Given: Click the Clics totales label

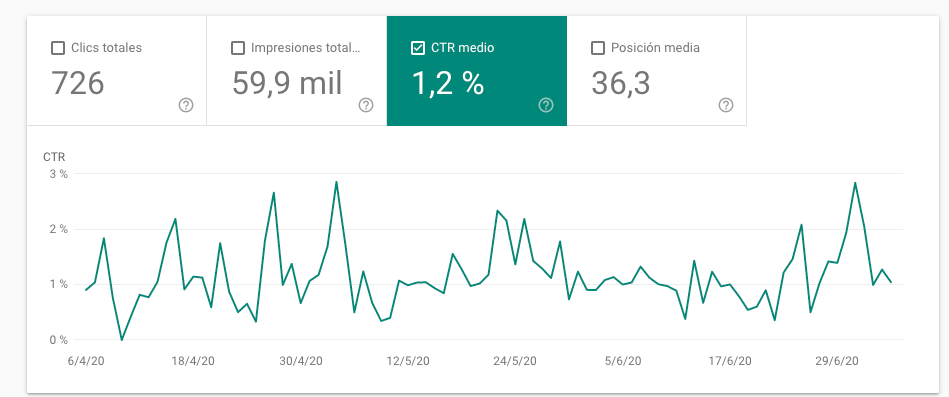Looking at the screenshot, I should (x=107, y=48).
